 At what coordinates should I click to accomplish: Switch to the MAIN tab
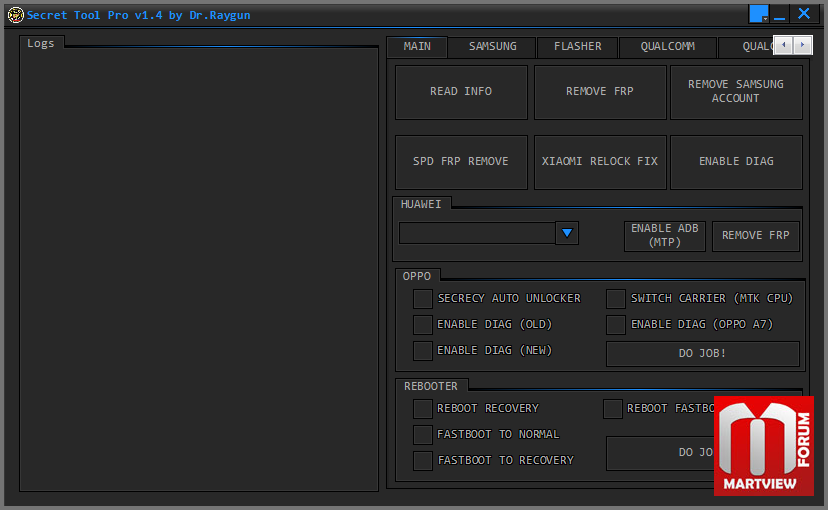417,46
